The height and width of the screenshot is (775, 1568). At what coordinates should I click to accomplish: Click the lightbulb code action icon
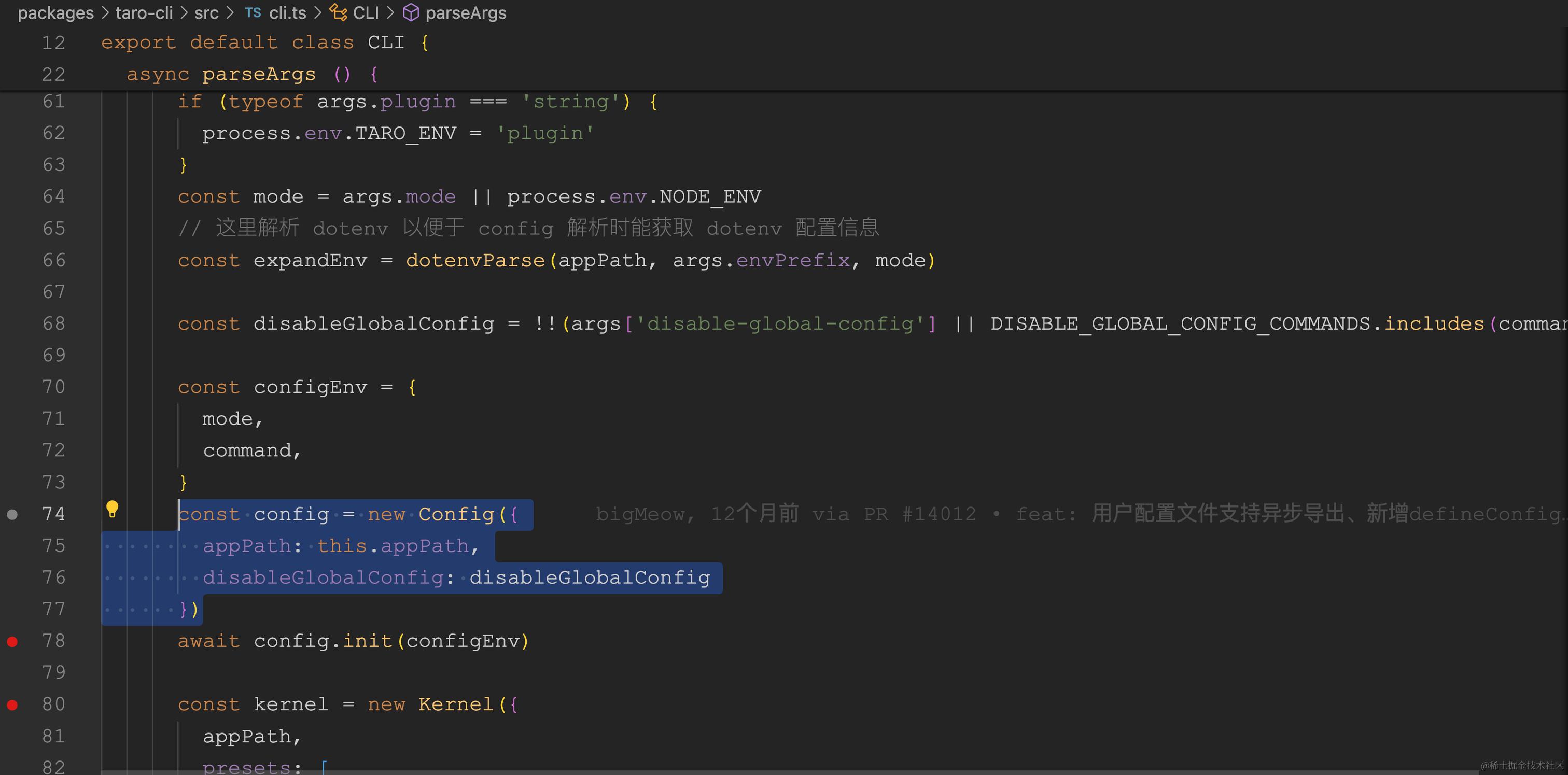tap(112, 509)
